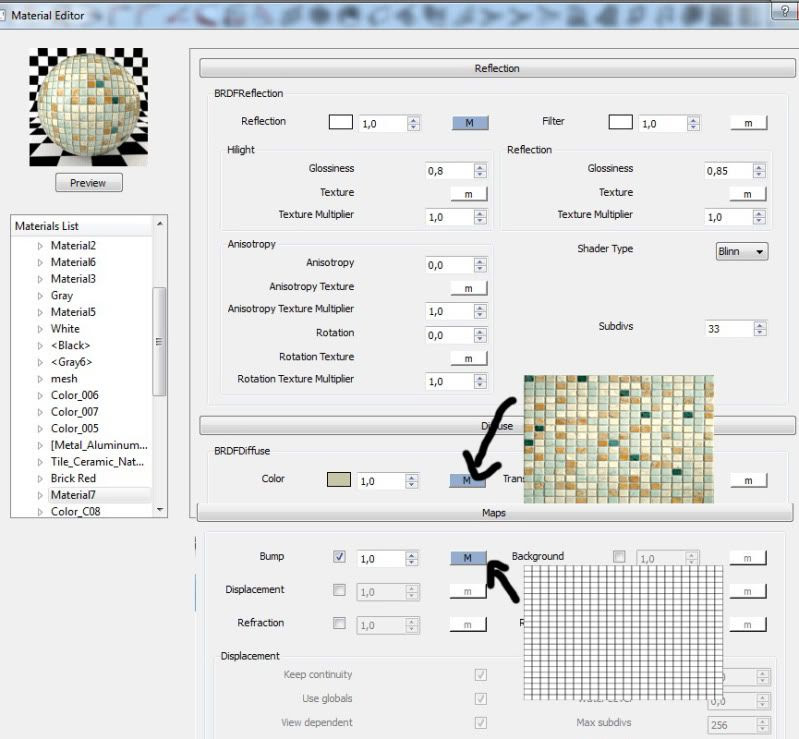Click the Material Editor help question-mark button
The width and height of the screenshot is (799, 739).
[x=785, y=11]
